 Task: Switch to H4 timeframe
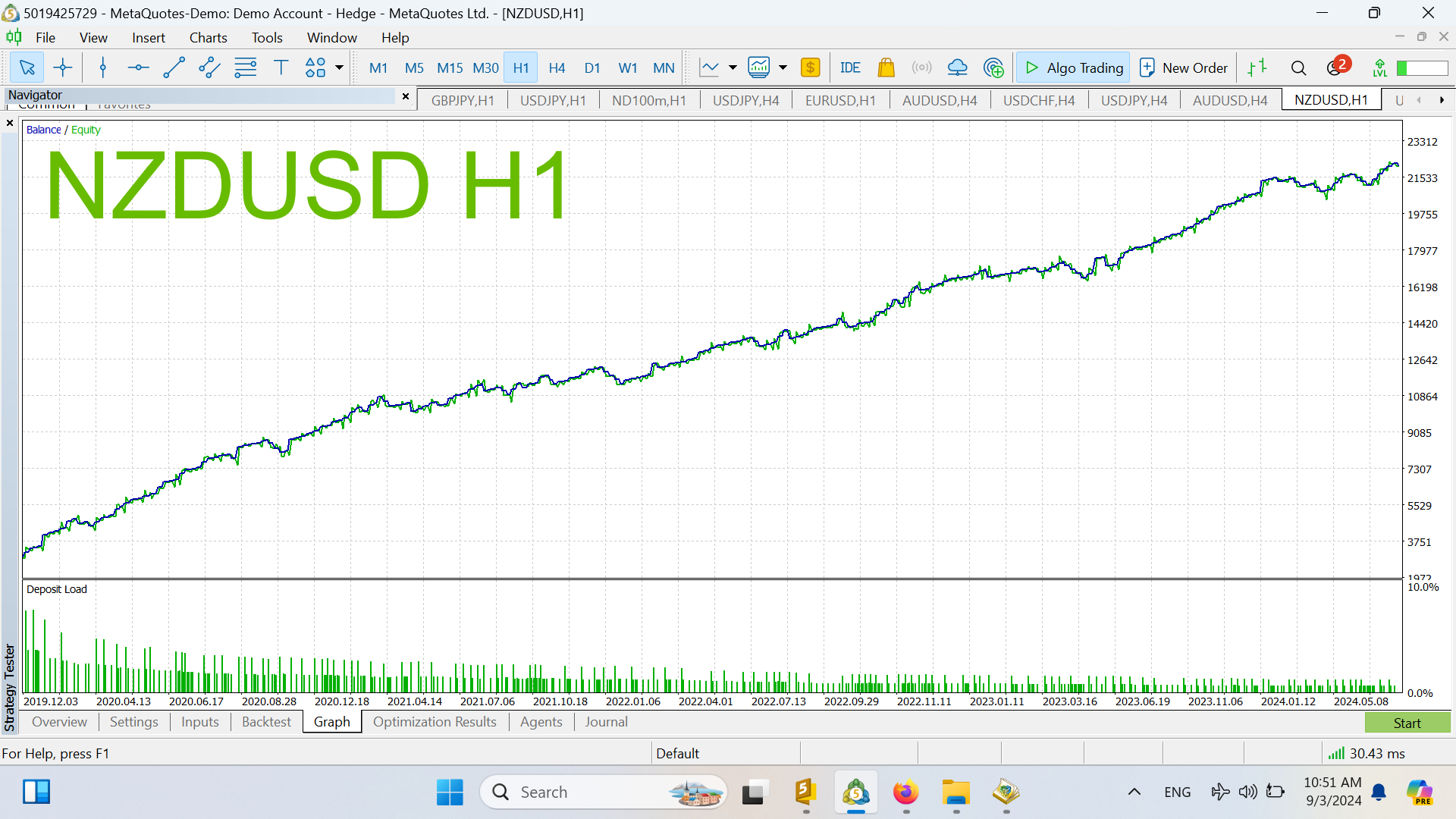pos(557,68)
